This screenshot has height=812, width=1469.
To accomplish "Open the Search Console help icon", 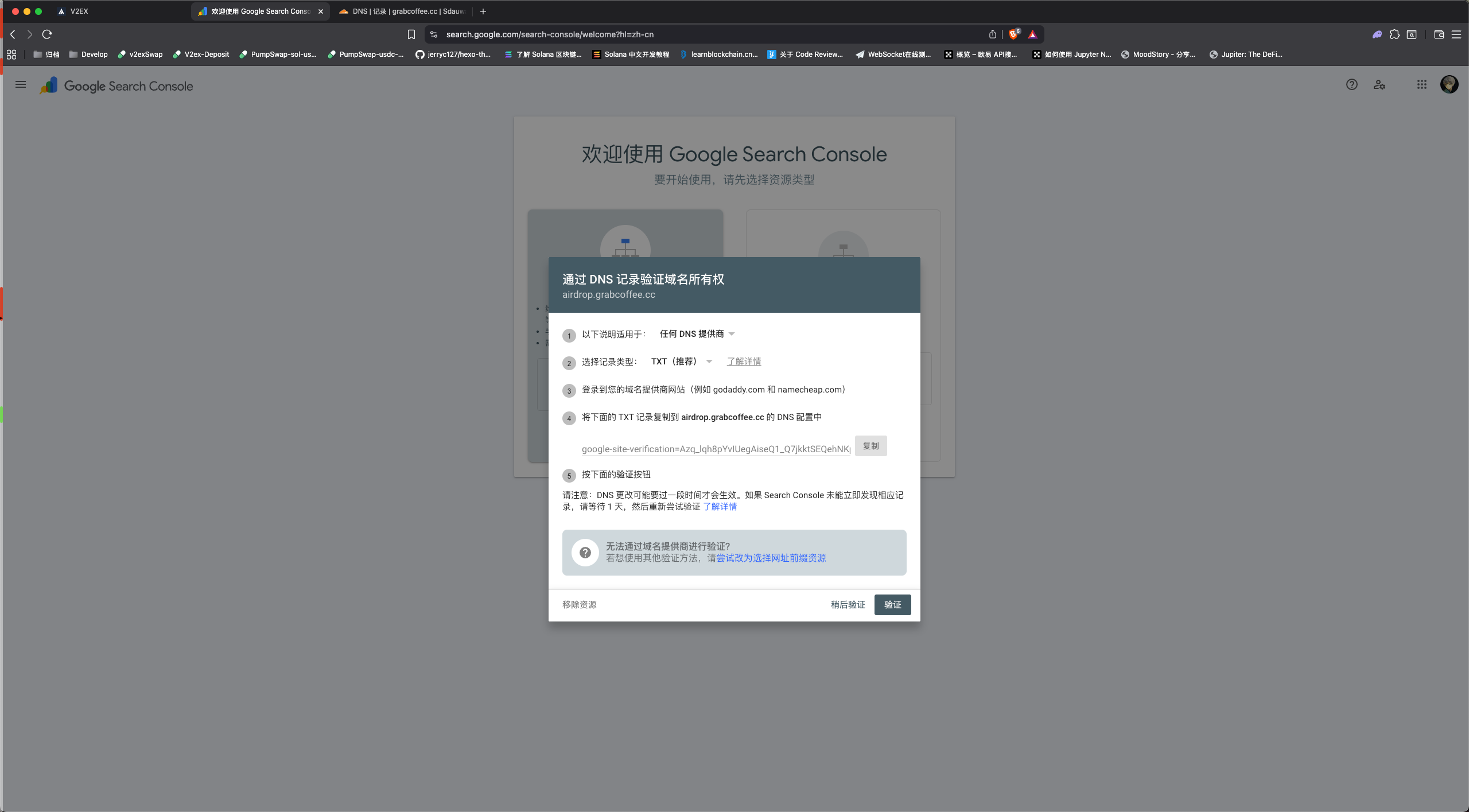I will tap(1351, 84).
